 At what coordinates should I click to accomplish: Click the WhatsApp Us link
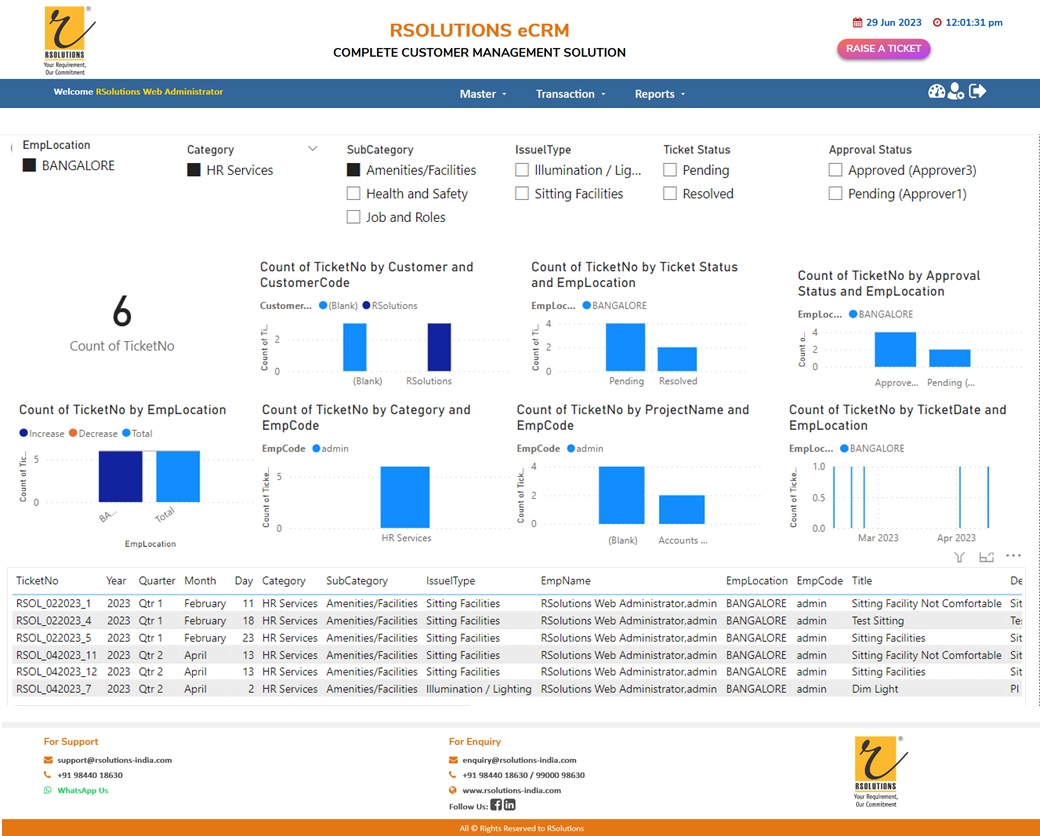pos(82,790)
